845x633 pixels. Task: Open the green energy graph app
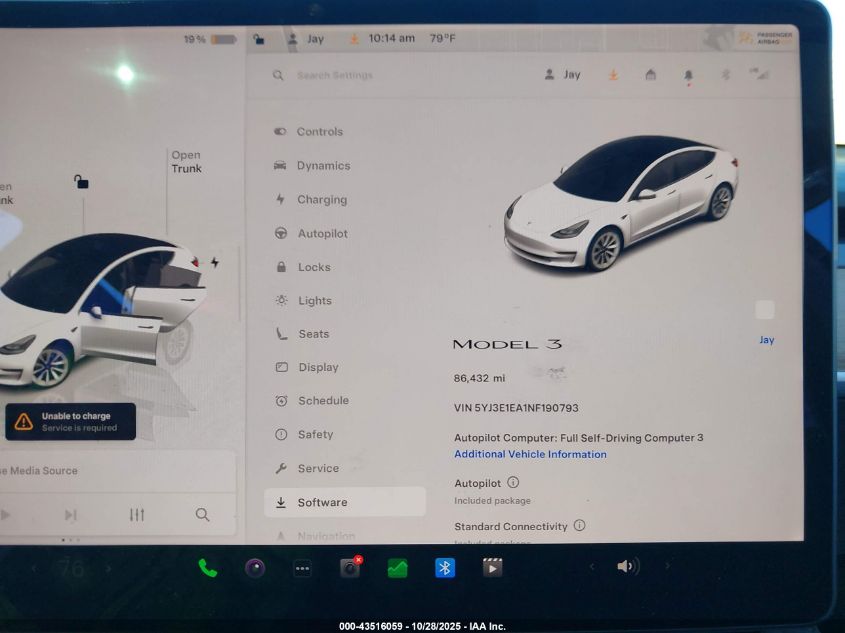click(x=398, y=568)
